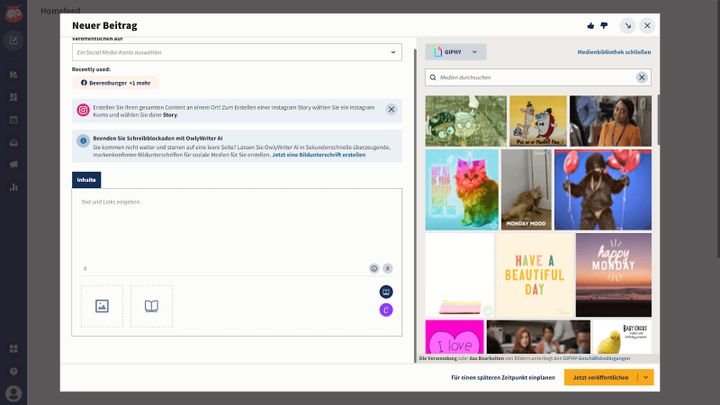The image size is (720, 405).
Task: Select the 'Monday Mood' dog GIF
Action: point(526,190)
